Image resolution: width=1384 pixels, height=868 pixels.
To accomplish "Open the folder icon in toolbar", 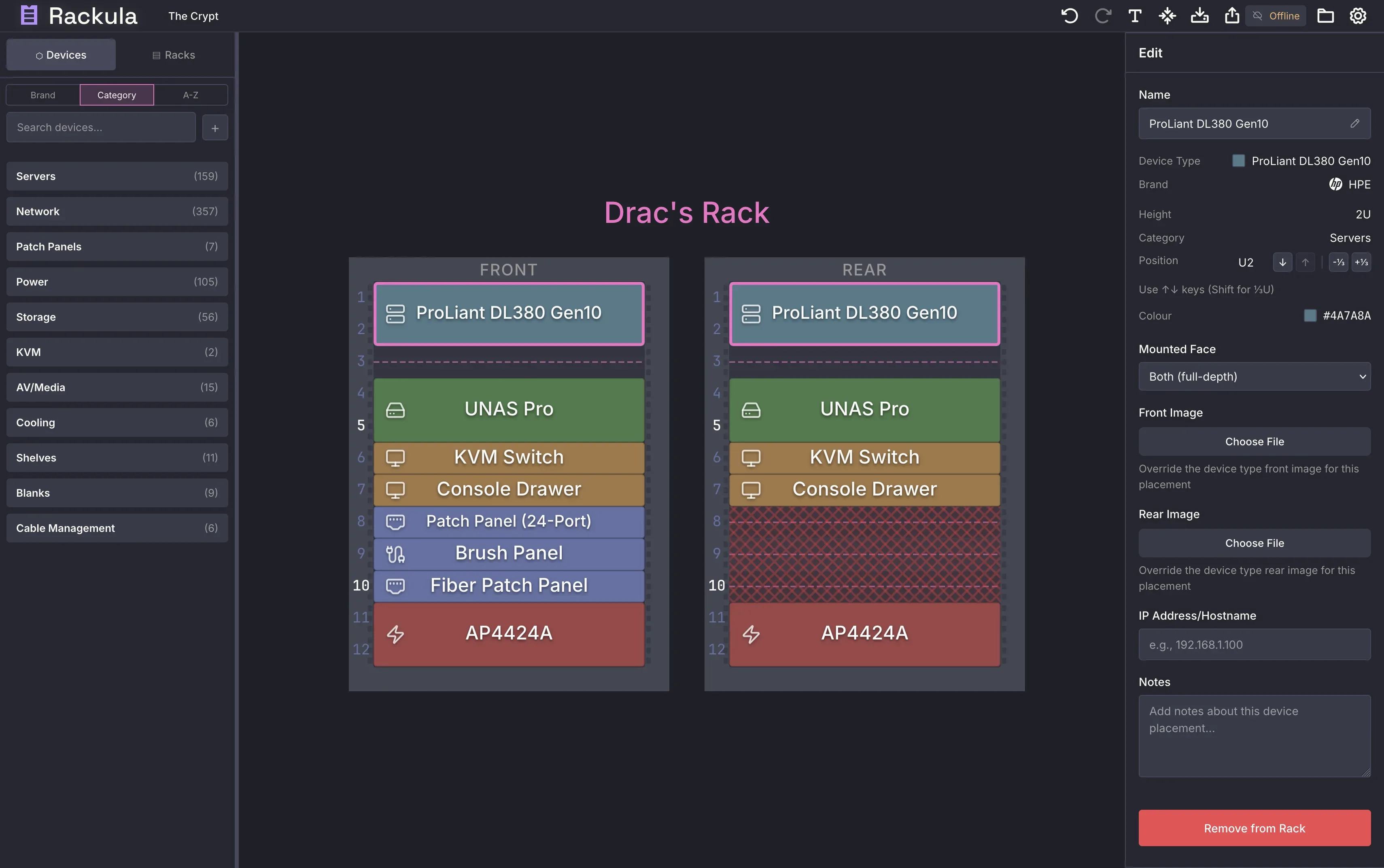I will click(x=1325, y=15).
